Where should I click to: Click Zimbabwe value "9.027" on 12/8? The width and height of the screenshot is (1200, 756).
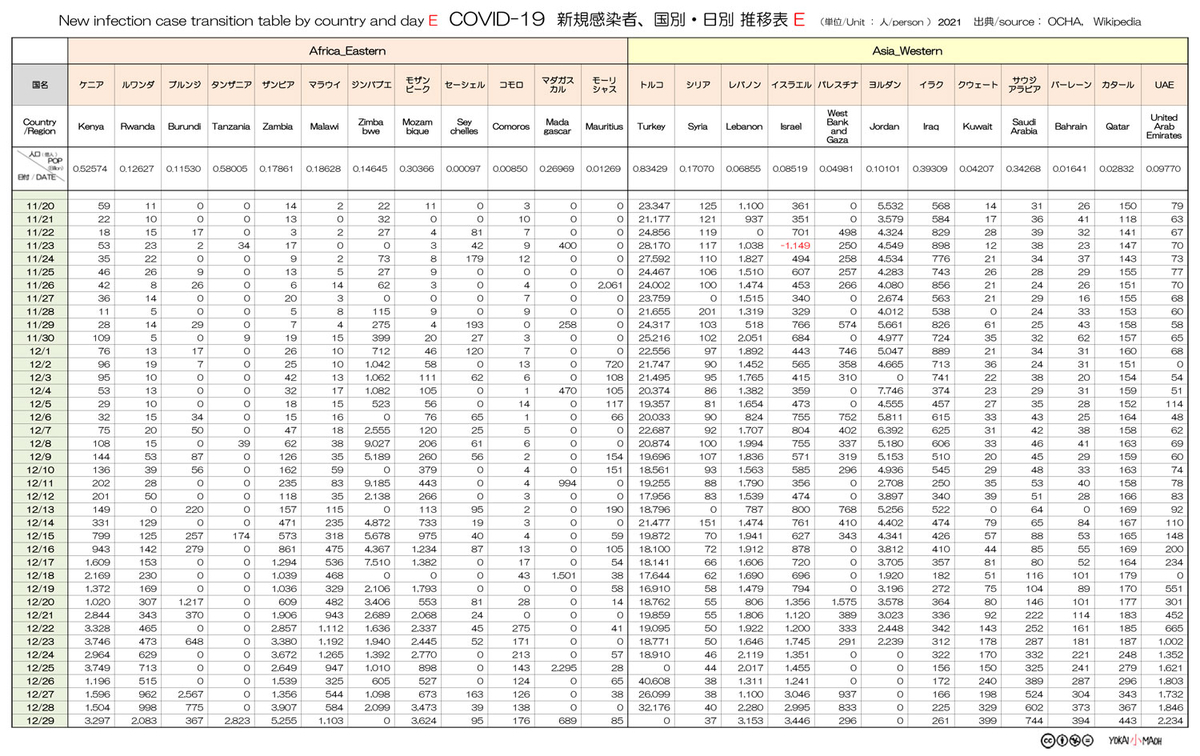[378, 442]
